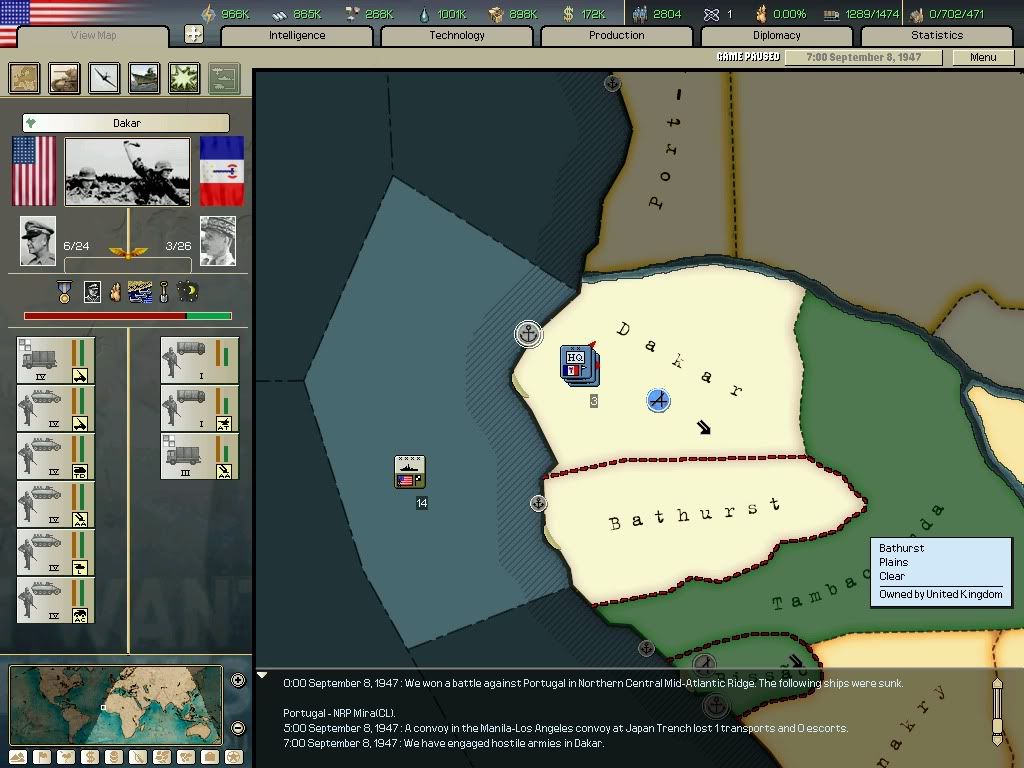Toggle the political flag map mode
This screenshot has width=1024, height=768.
click(42, 757)
